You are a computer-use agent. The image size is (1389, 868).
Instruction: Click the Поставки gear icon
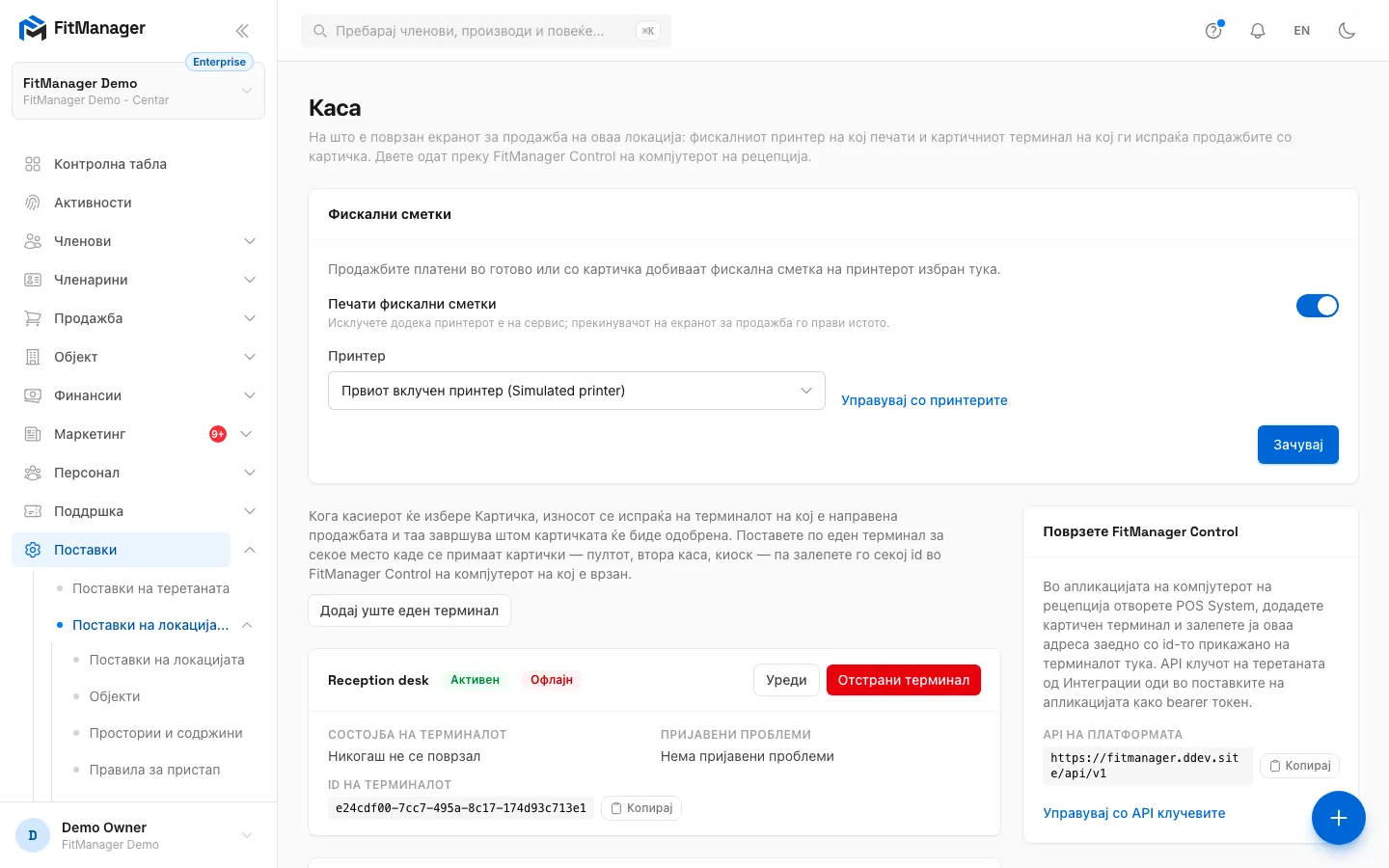[33, 550]
